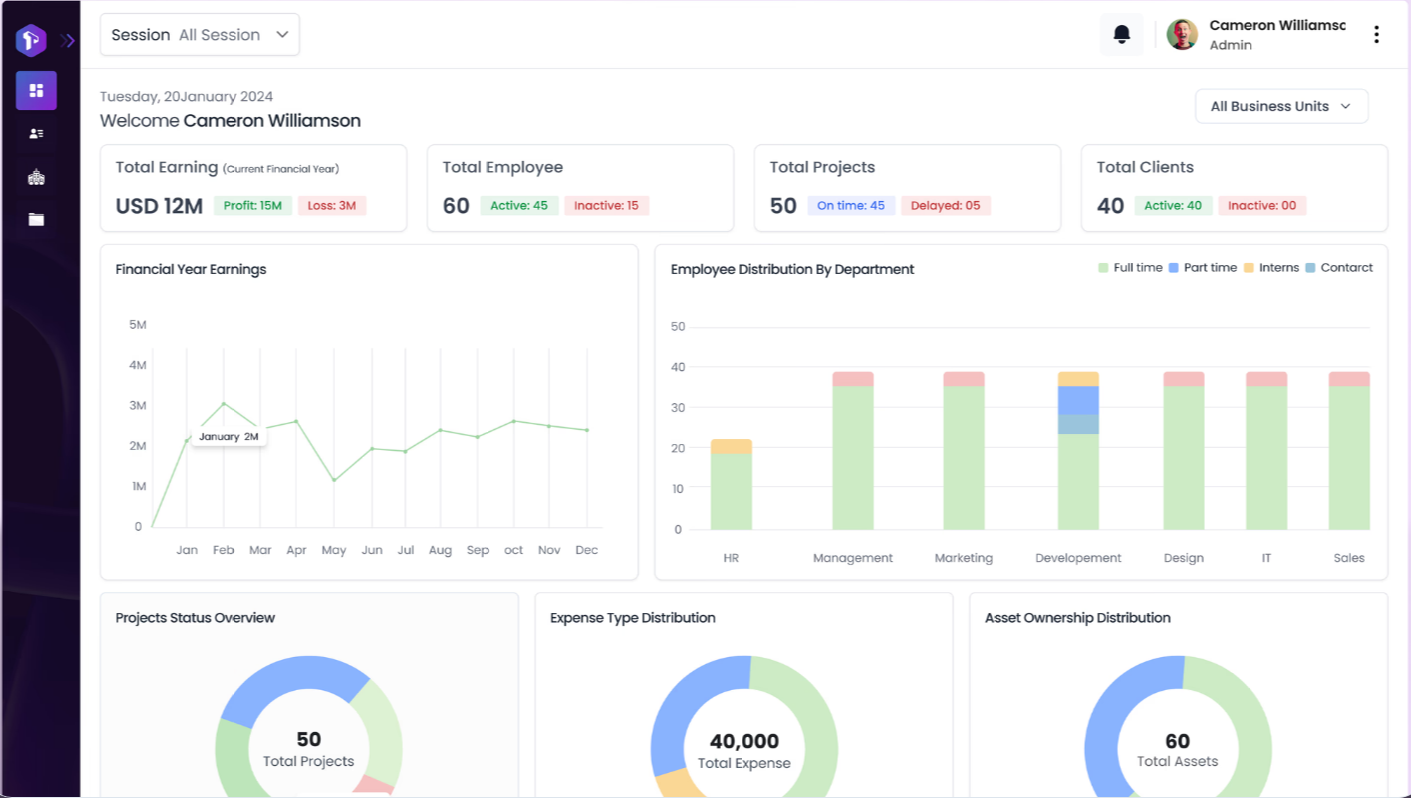Image resolution: width=1411 pixels, height=798 pixels.
Task: Click the Active: 45 employee badge
Action: (x=519, y=206)
